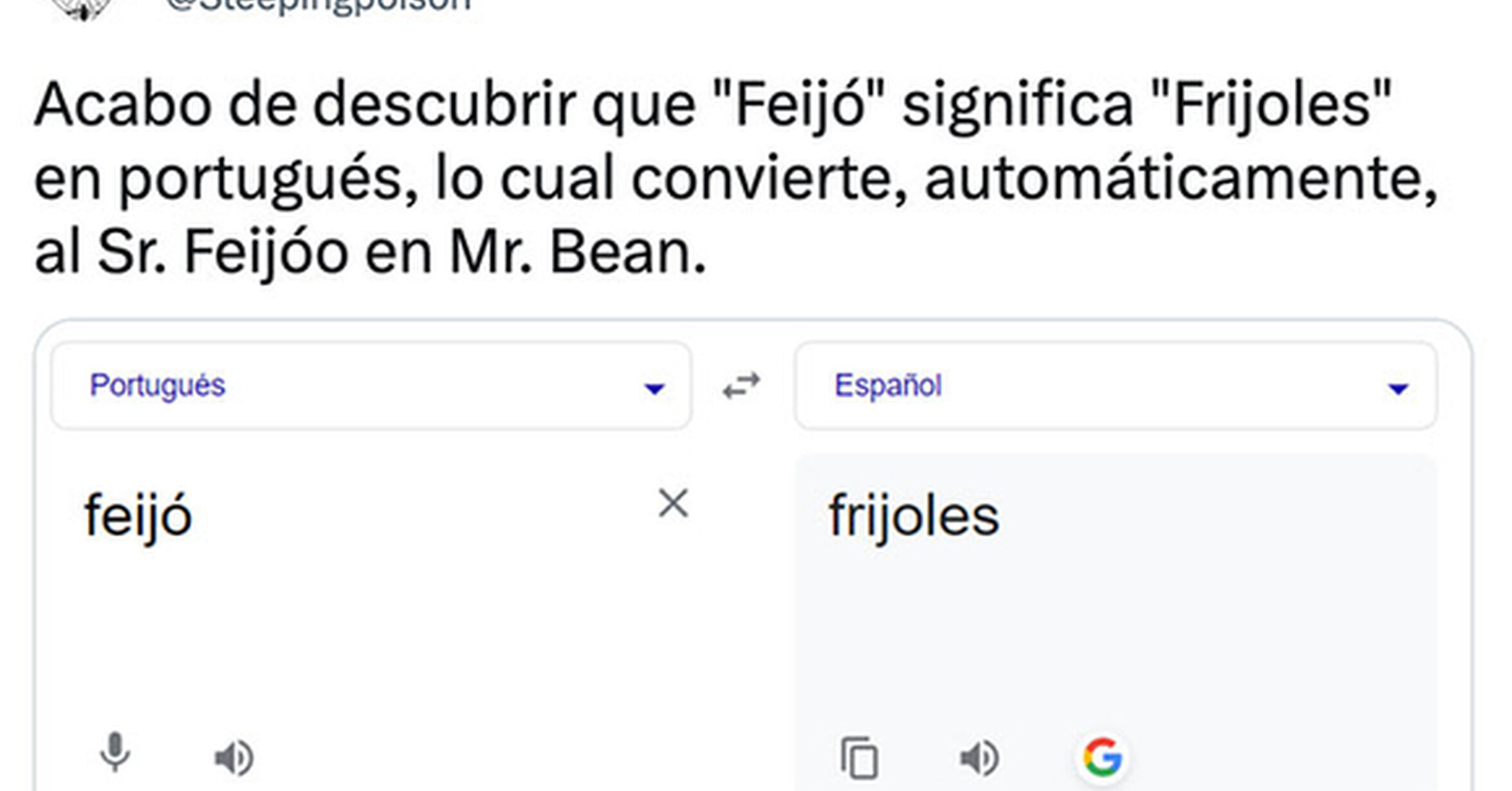Select the Portugués language label
Screen dimensions: 1512x791
158,385
